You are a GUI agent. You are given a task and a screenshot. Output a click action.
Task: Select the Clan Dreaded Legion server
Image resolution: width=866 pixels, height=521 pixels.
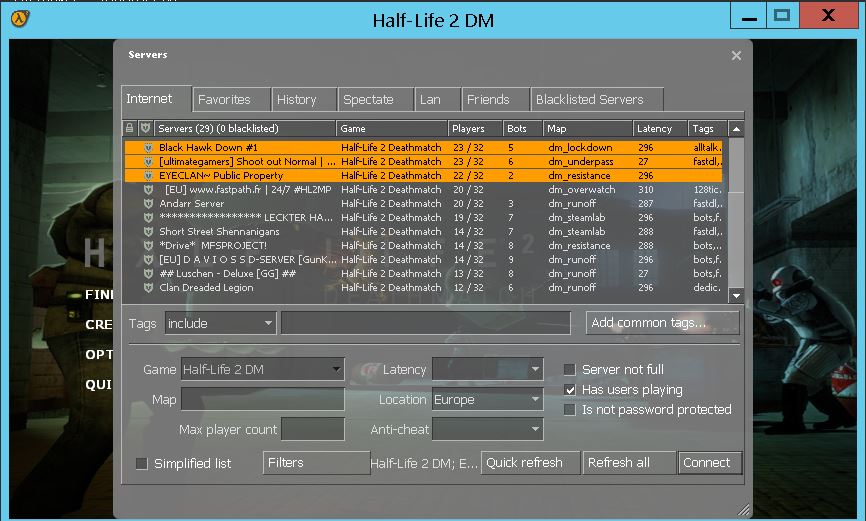[x=423, y=287]
